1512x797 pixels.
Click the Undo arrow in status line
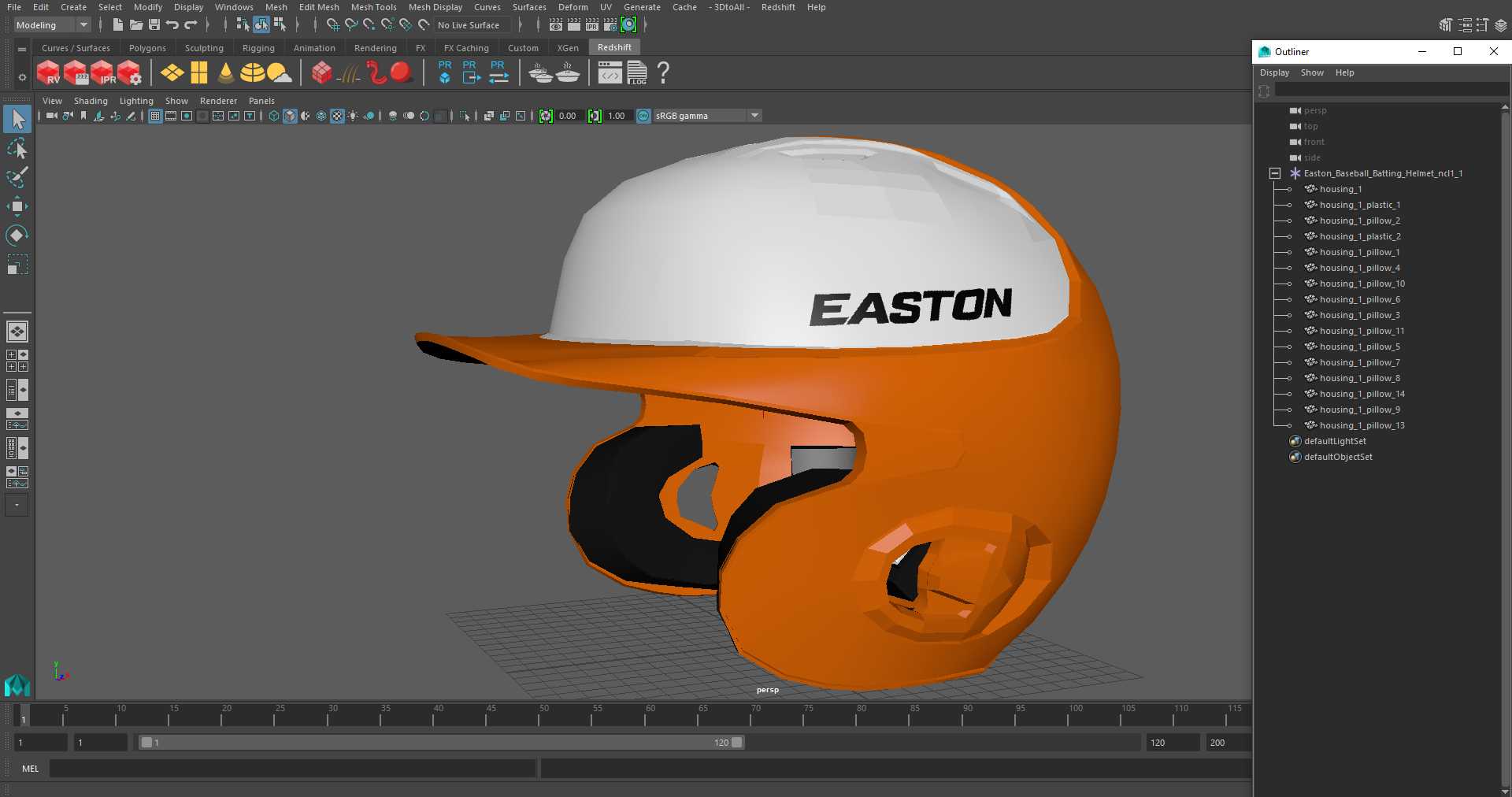pyautogui.click(x=172, y=25)
